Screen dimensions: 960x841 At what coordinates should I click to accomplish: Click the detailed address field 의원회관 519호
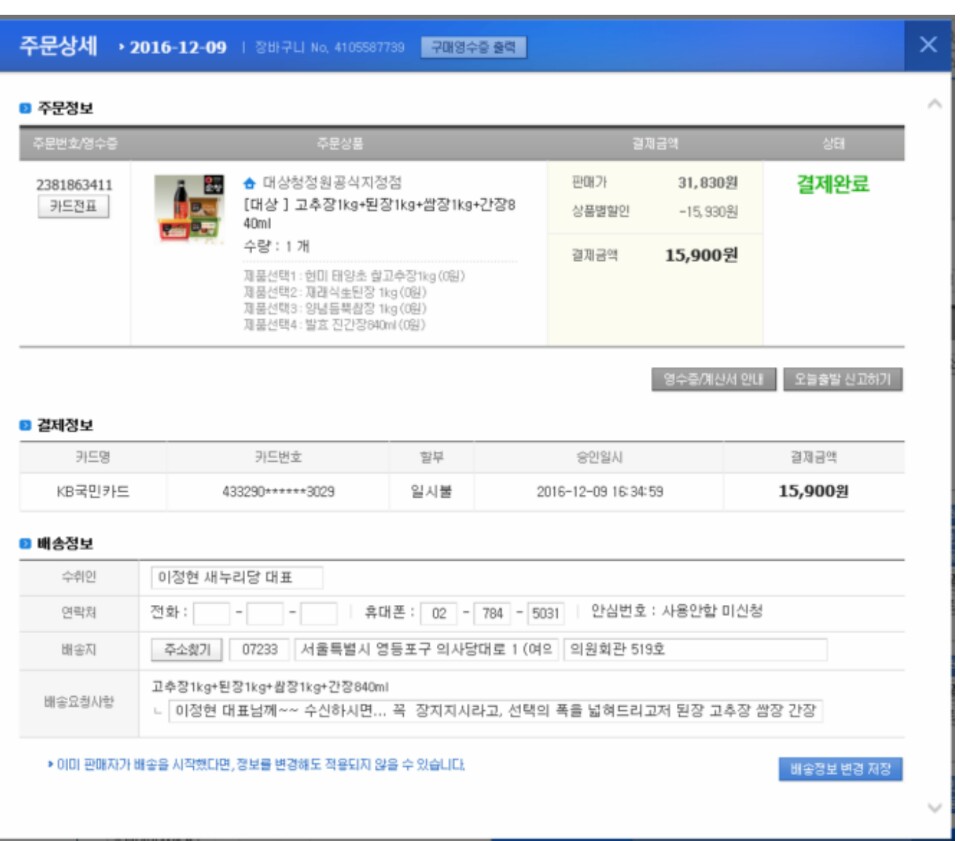[695, 649]
